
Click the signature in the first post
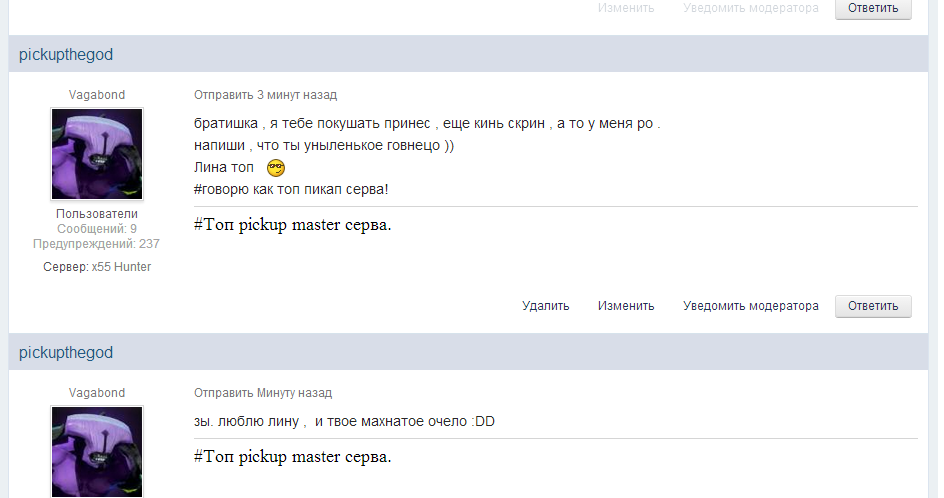click(293, 225)
